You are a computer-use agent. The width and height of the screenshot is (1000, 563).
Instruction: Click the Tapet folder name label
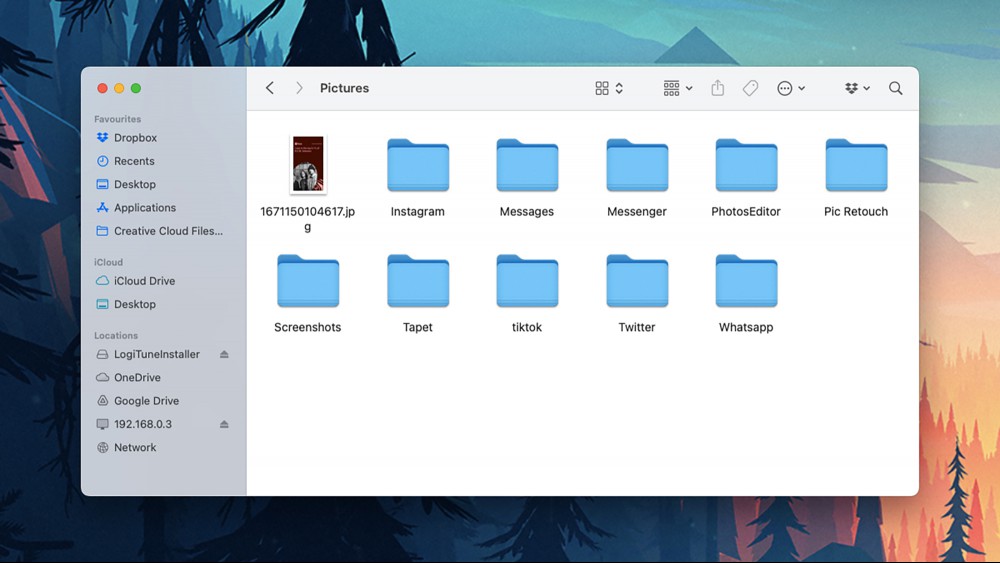(x=418, y=327)
